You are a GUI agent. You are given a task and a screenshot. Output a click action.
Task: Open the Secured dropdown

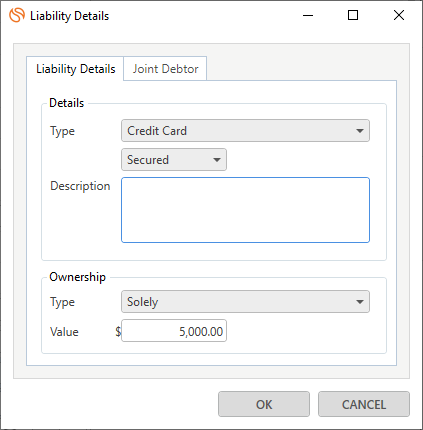point(174,160)
